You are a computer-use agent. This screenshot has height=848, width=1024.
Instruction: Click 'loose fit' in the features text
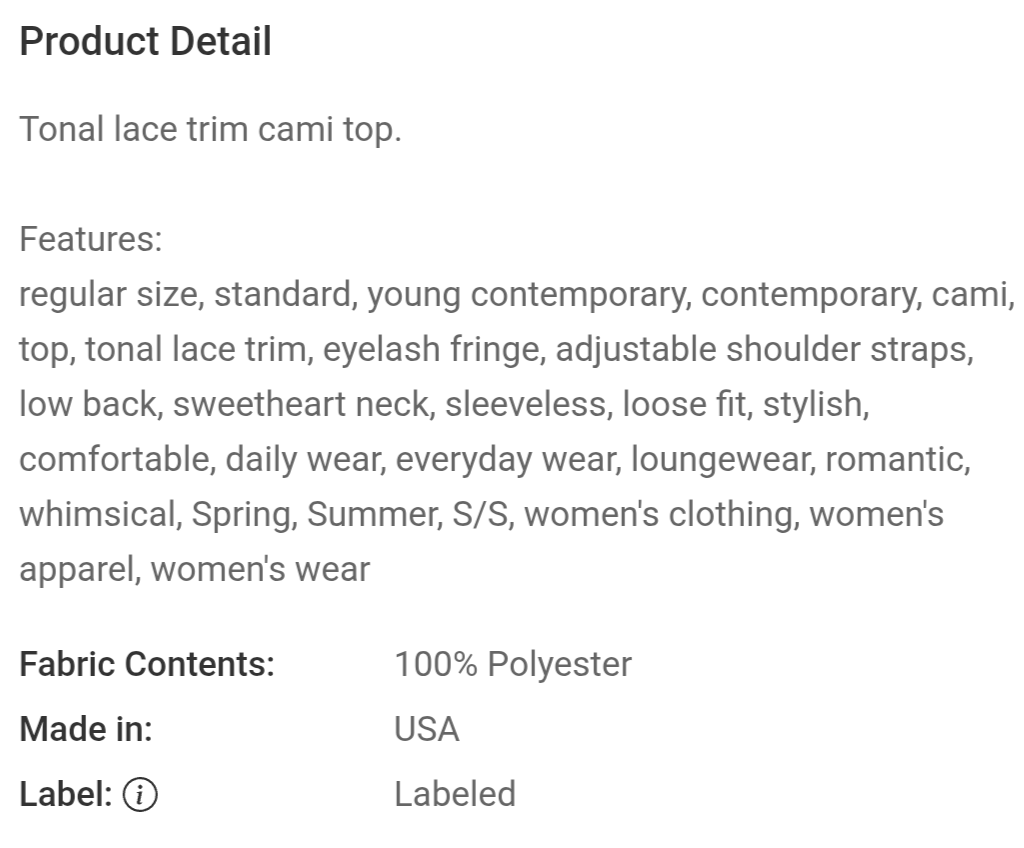coord(683,404)
